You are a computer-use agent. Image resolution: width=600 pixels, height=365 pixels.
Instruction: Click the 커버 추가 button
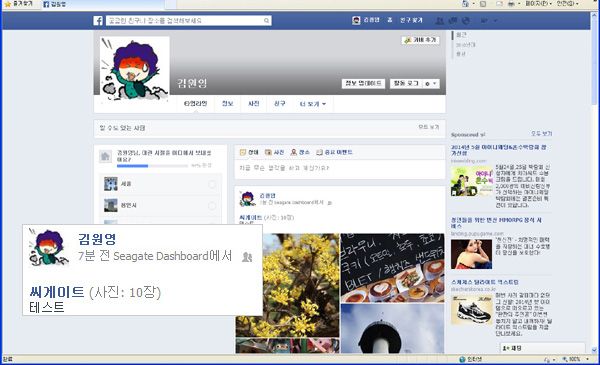point(420,40)
